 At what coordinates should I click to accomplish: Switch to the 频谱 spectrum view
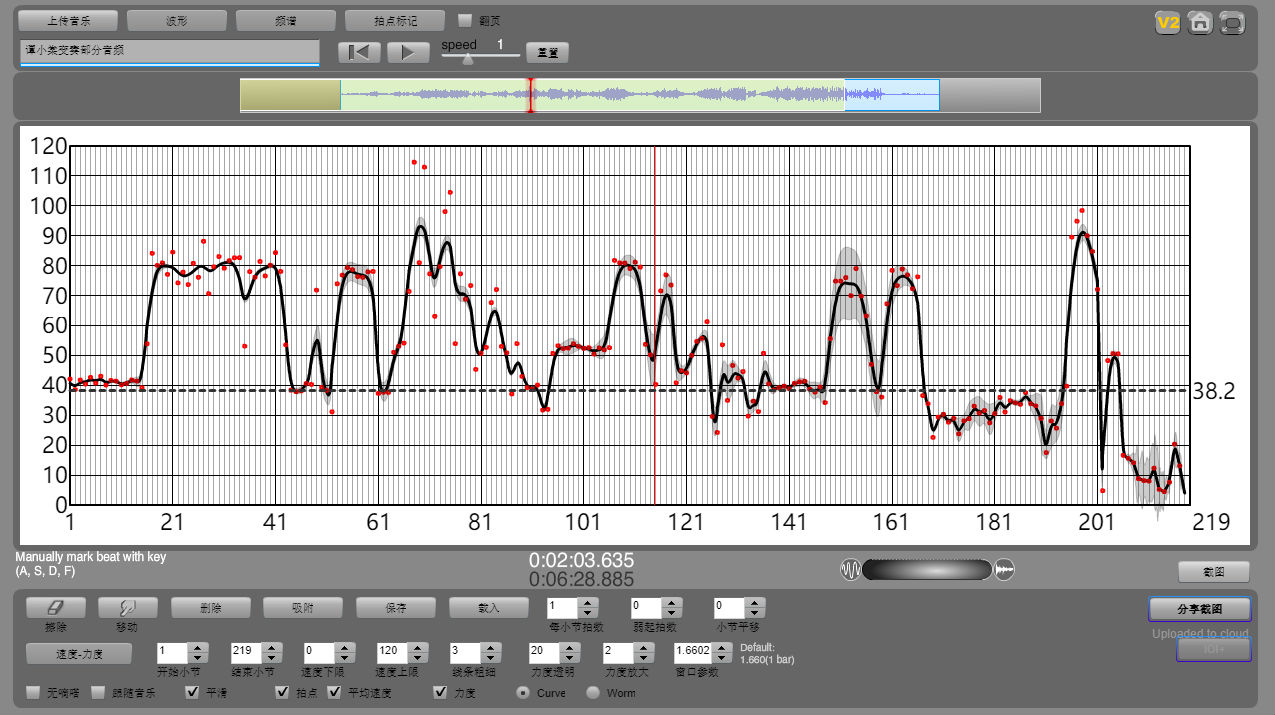[285, 20]
